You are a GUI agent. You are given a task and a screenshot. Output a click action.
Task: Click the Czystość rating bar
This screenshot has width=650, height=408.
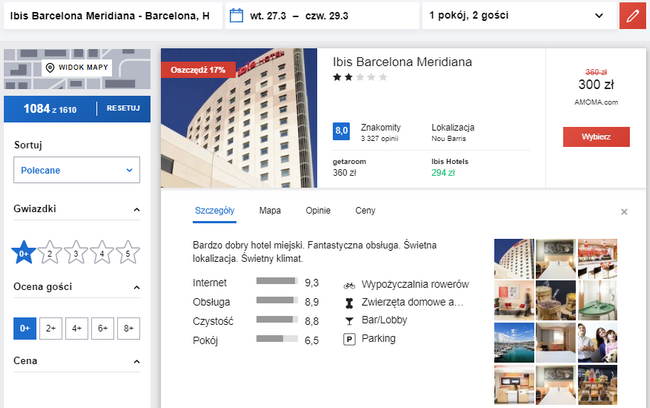click(277, 320)
